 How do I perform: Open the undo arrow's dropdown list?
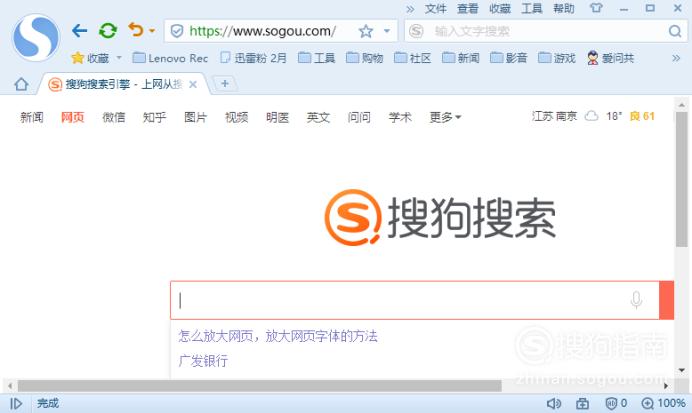point(152,31)
